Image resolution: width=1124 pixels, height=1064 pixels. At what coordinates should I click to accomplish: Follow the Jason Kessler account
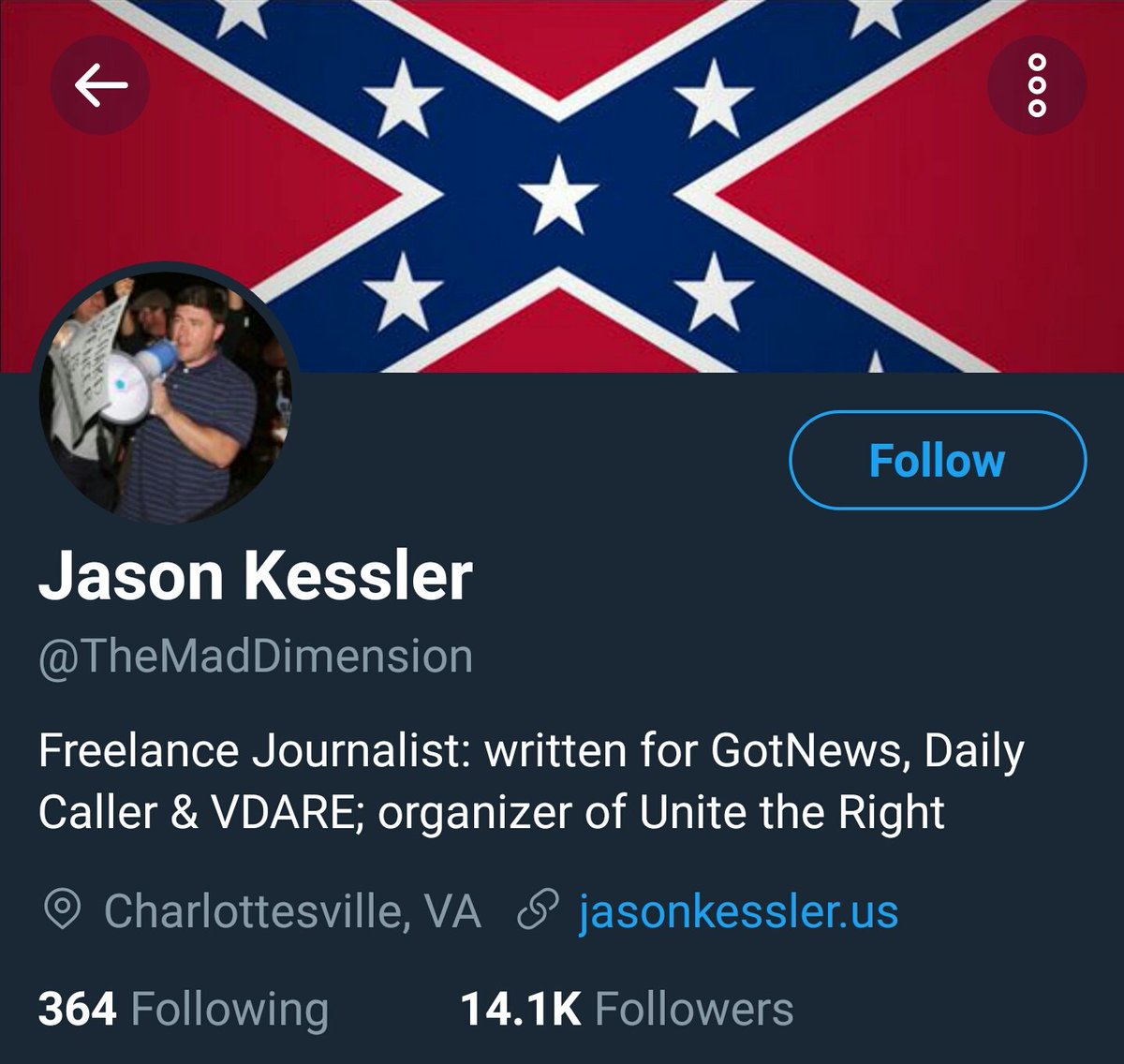[938, 461]
